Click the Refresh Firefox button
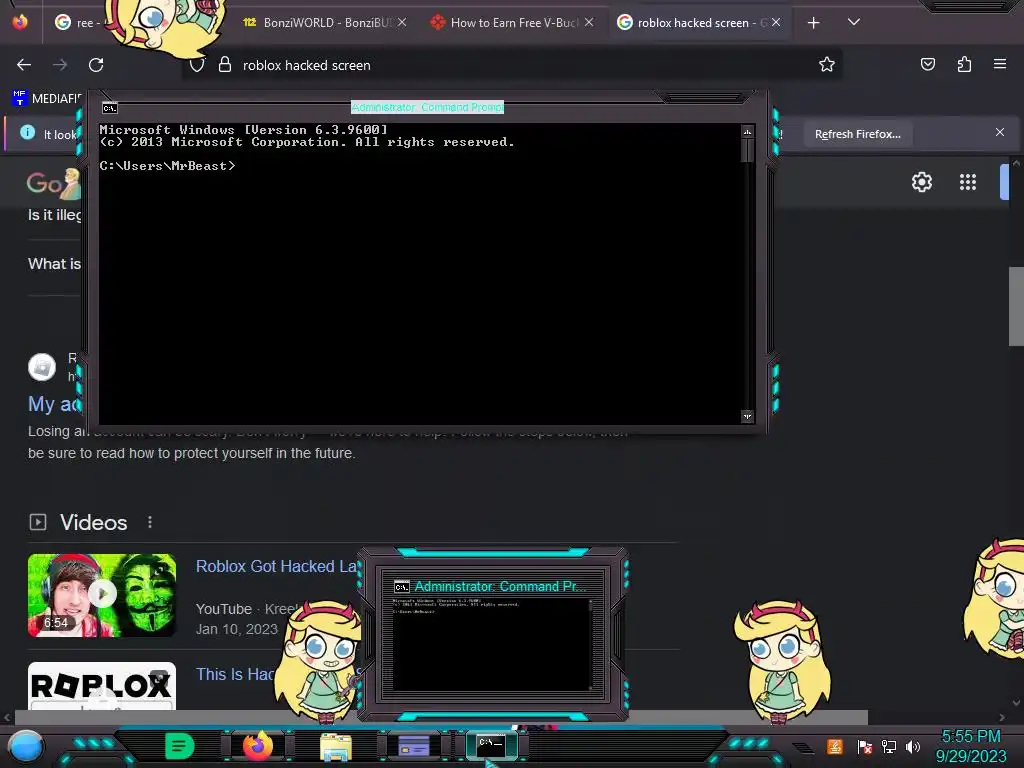Viewport: 1024px width, 768px height. (x=857, y=134)
